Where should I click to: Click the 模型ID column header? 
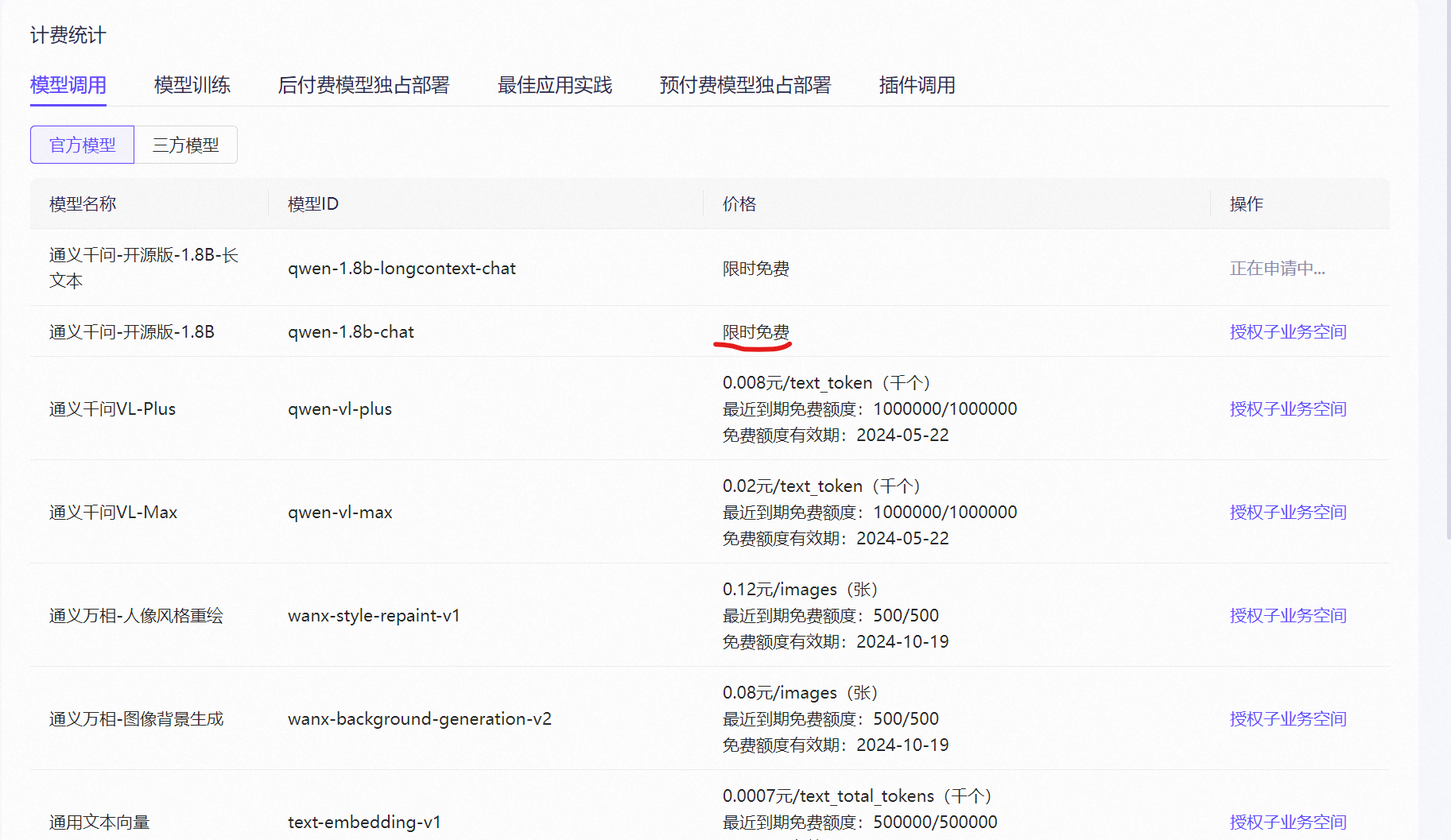pyautogui.click(x=313, y=204)
